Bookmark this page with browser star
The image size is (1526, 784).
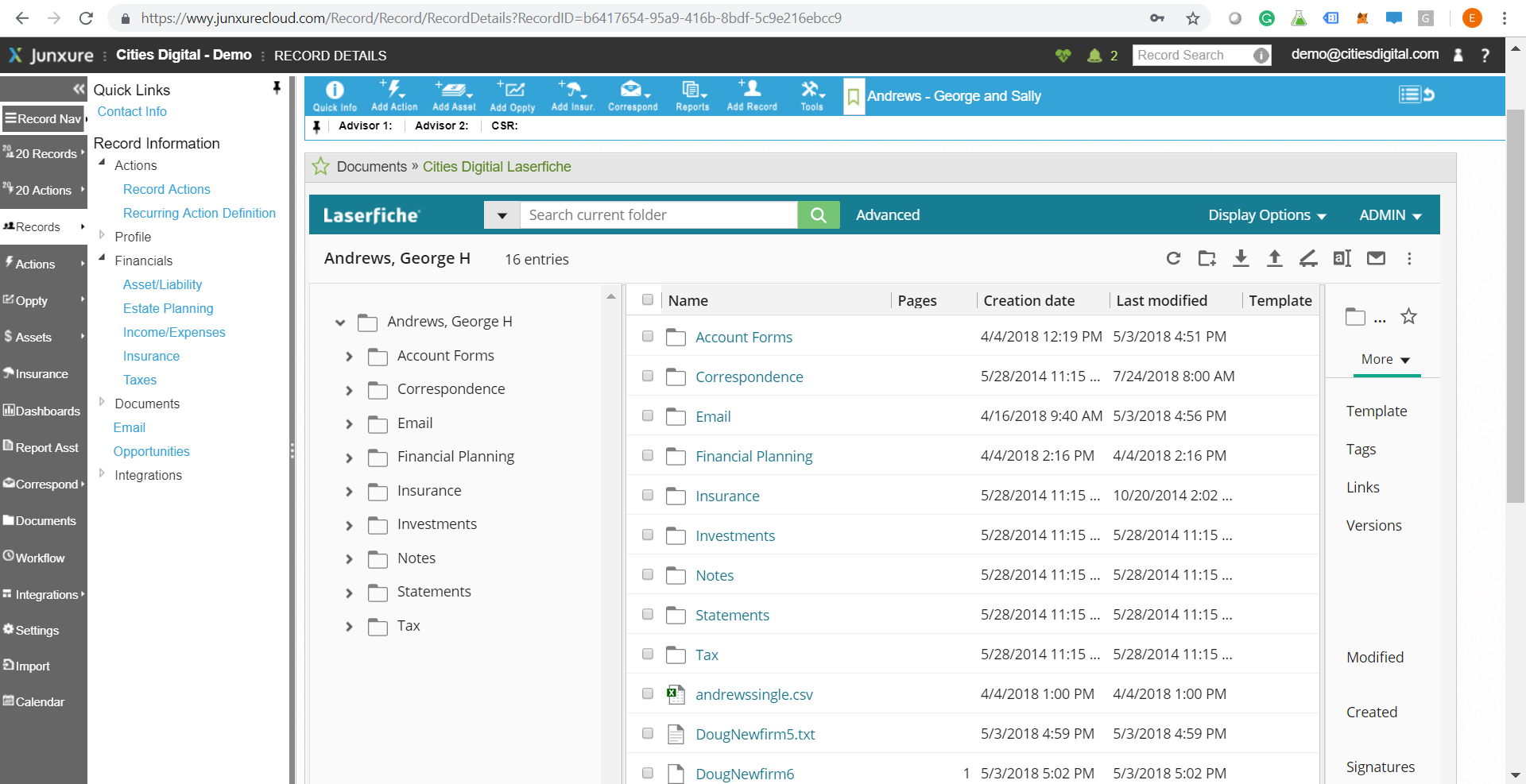1193,17
